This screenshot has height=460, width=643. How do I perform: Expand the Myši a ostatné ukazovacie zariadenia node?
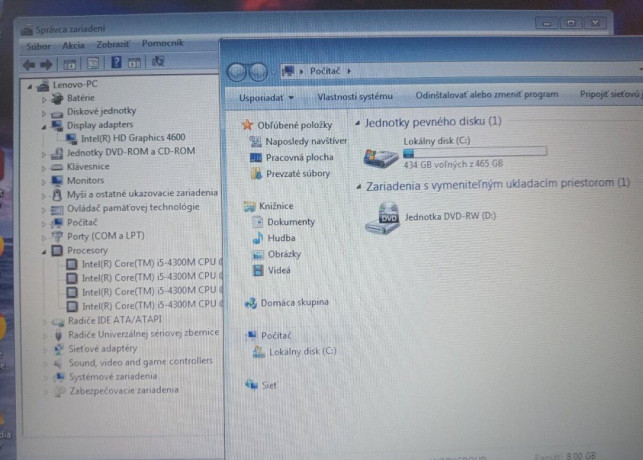(43, 195)
